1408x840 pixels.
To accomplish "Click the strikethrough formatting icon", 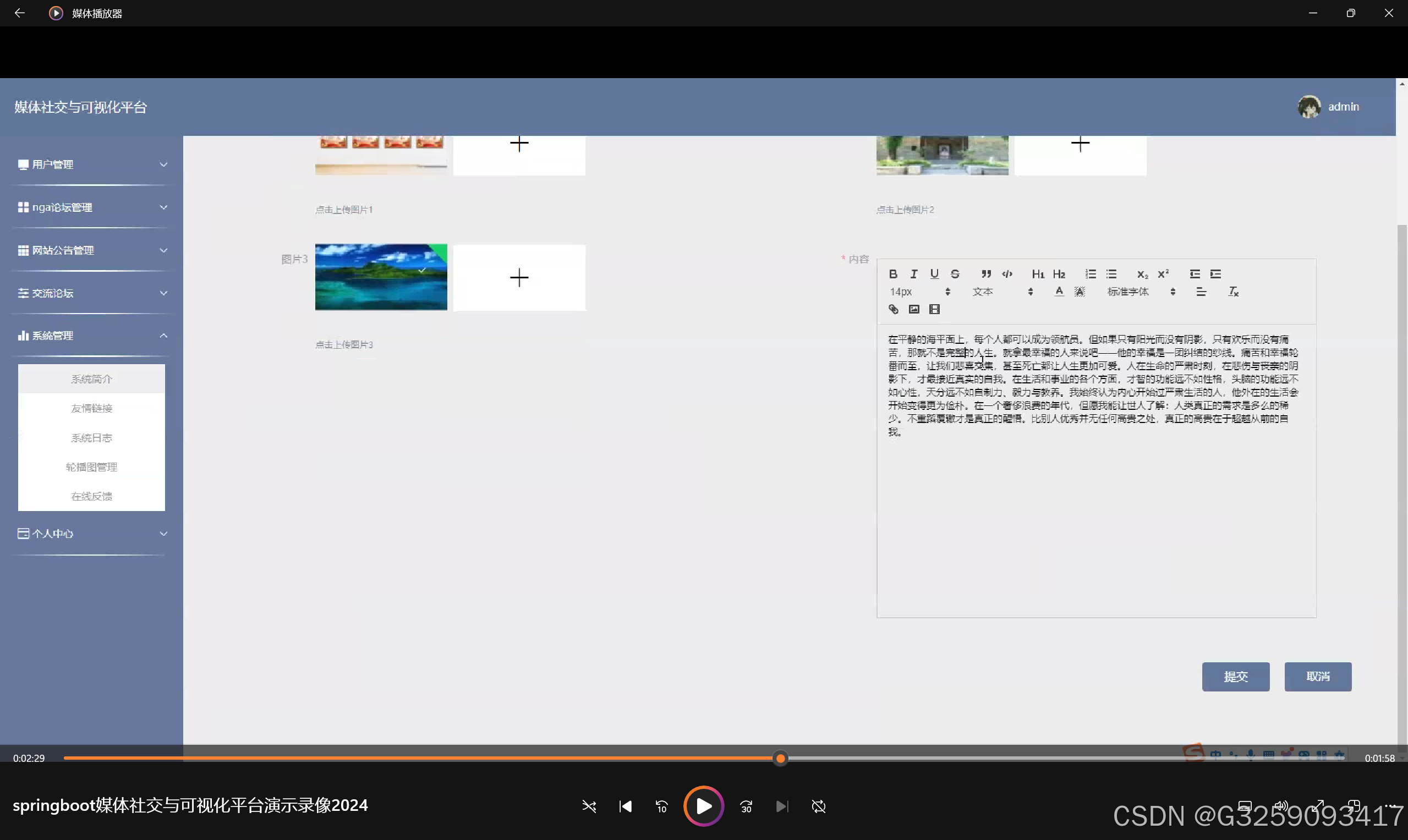I will [955, 274].
